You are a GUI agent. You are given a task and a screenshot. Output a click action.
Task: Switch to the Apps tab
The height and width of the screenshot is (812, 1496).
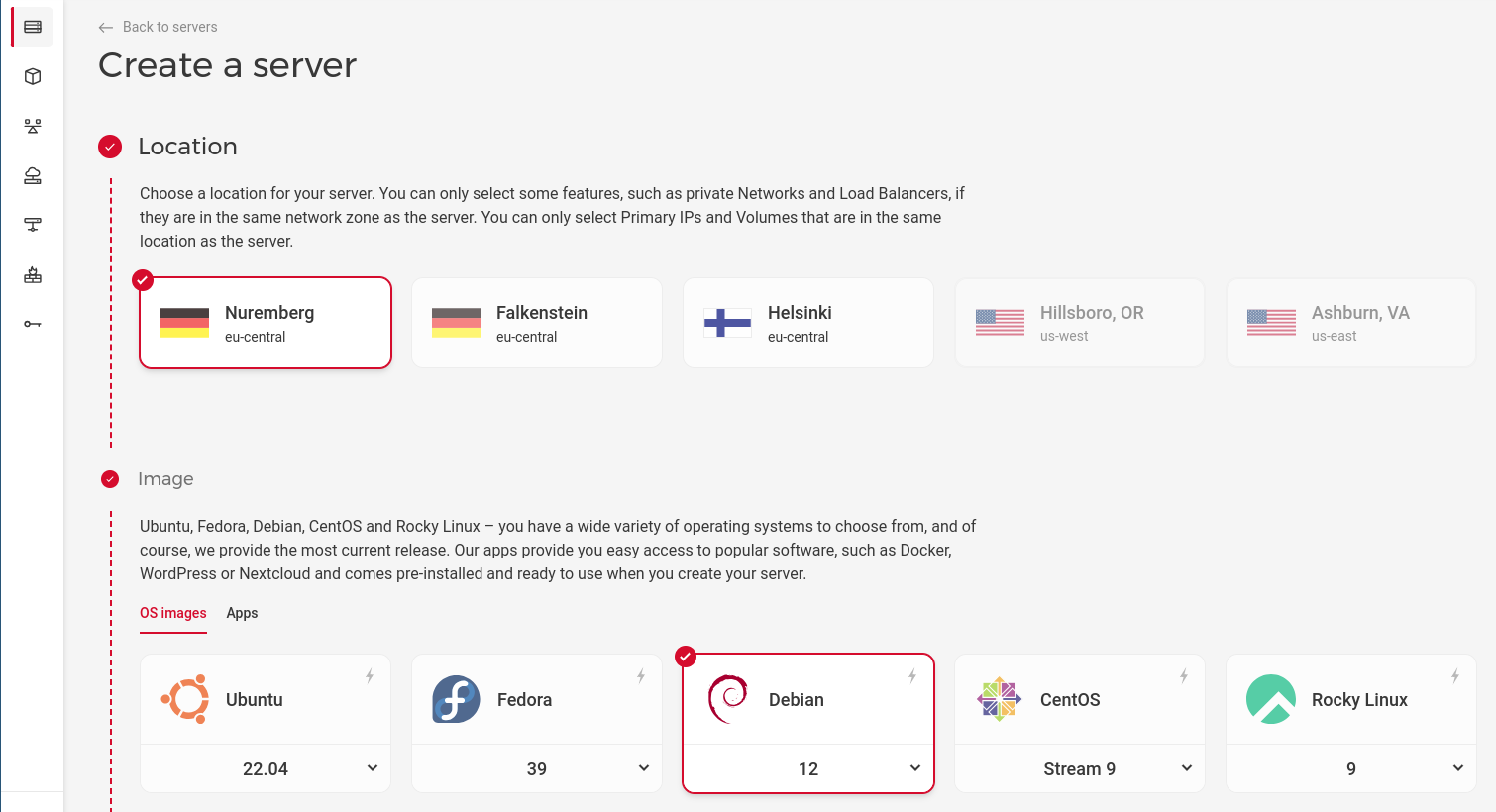coord(242,613)
